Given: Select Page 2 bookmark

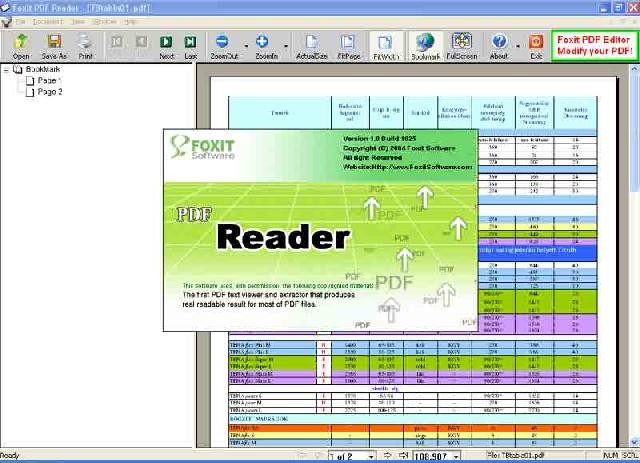Looking at the screenshot, I should coord(50,92).
